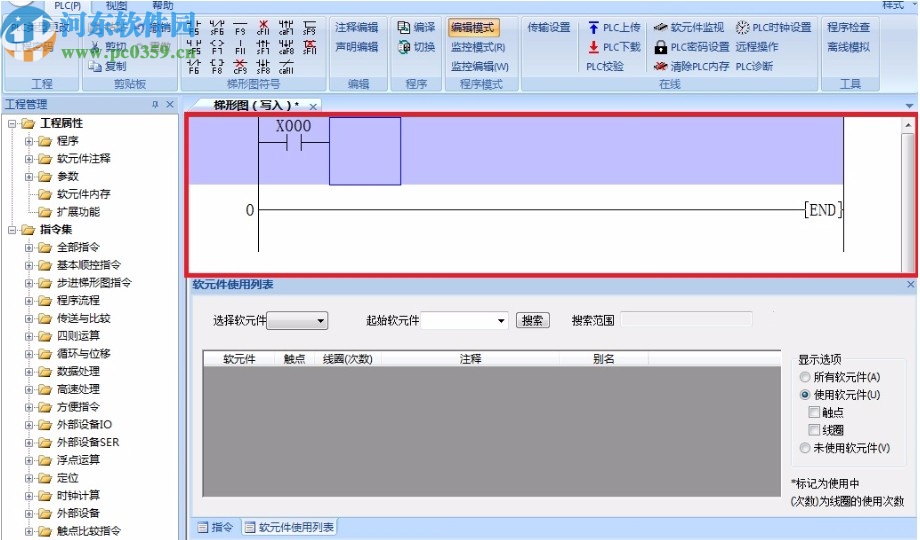Open PLC时钟设置 clock icon
920x540 pixels.
(742, 27)
